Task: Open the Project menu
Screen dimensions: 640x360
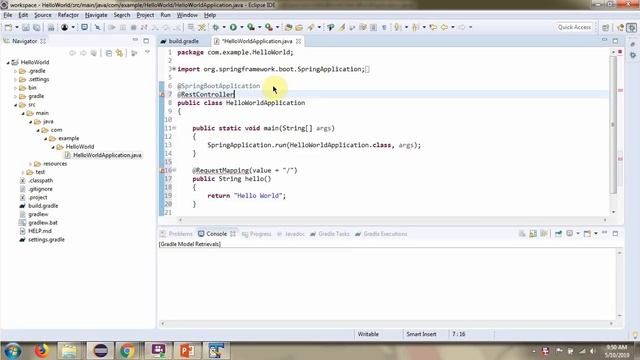Action: [x=145, y=15]
